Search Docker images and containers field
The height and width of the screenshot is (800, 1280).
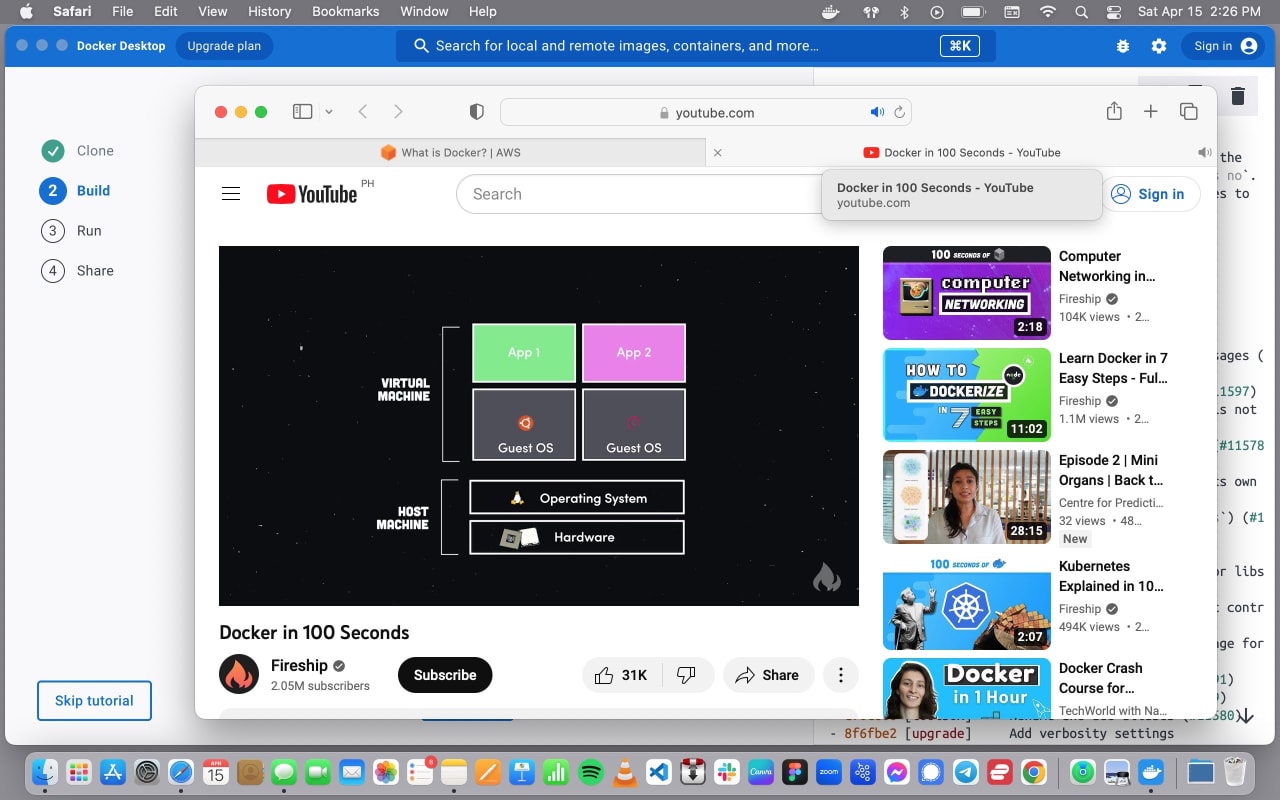(695, 46)
